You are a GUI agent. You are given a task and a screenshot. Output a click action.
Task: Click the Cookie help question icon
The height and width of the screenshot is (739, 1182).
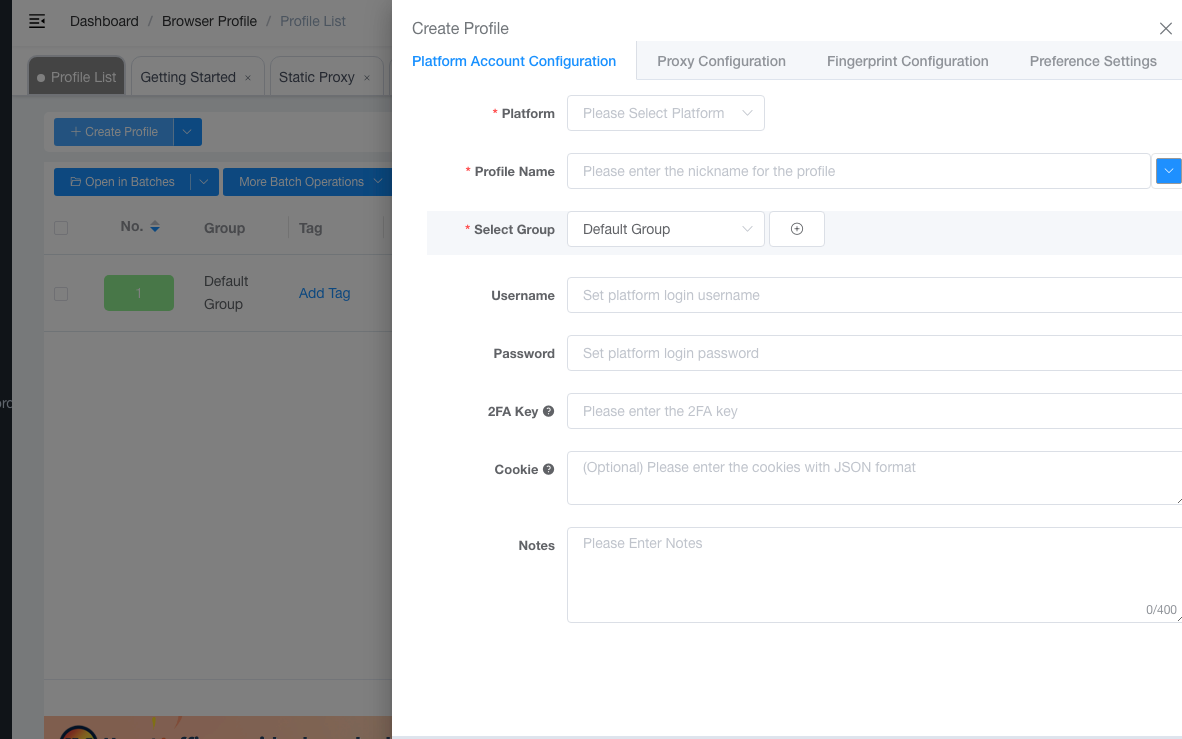(x=548, y=469)
